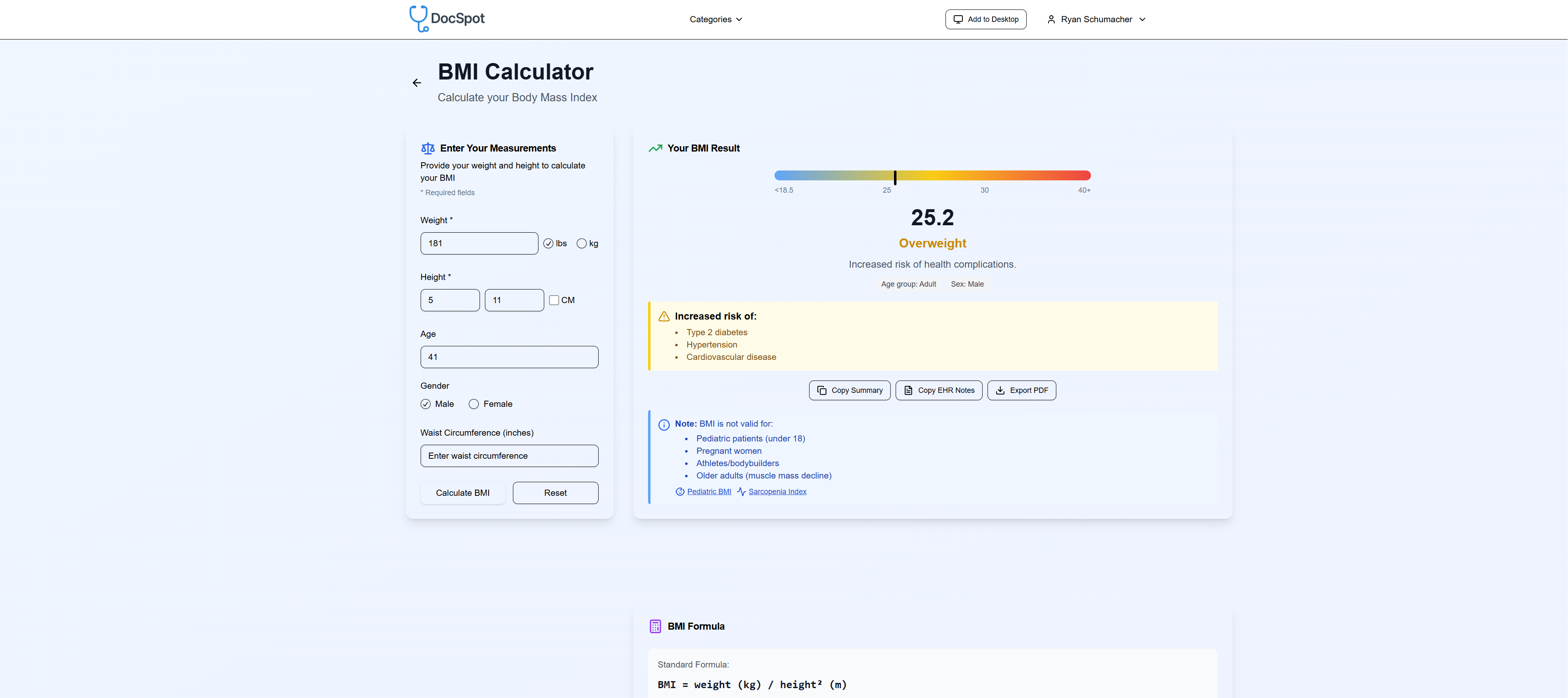Open the Sarcopenia Index link
Screen dimensions: 1568x698
point(777,492)
